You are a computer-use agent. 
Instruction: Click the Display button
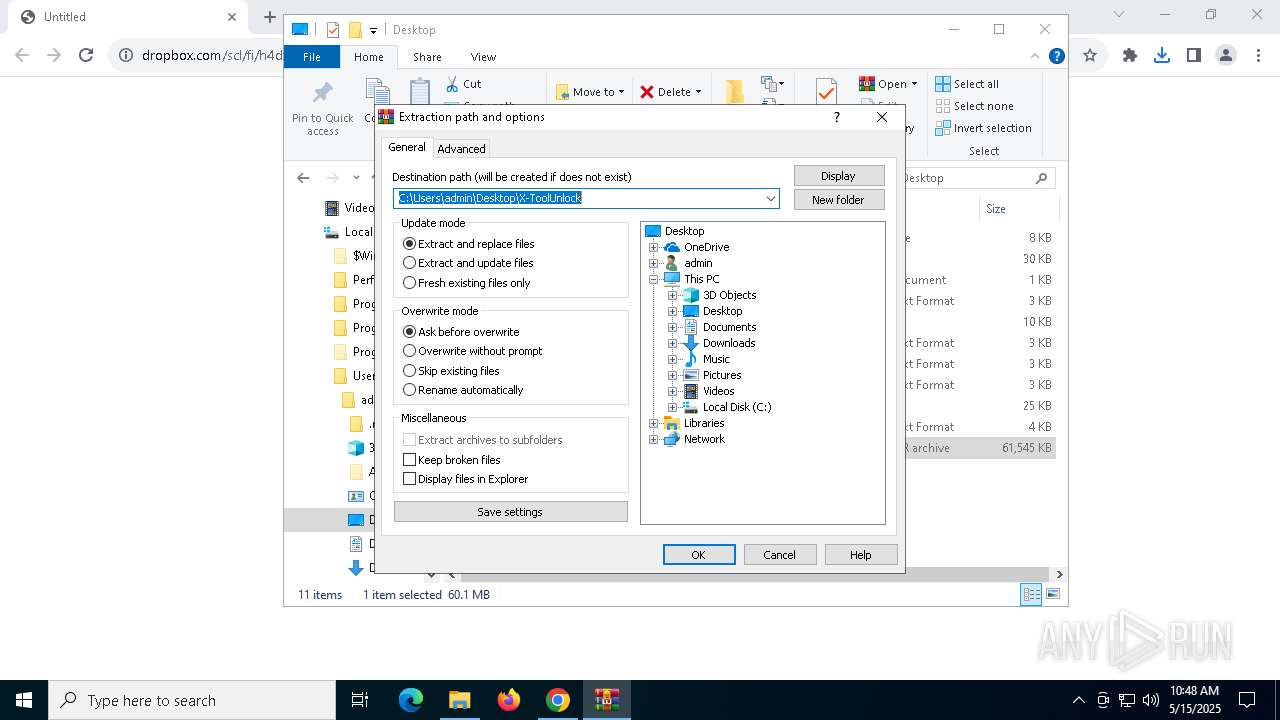[x=838, y=176]
